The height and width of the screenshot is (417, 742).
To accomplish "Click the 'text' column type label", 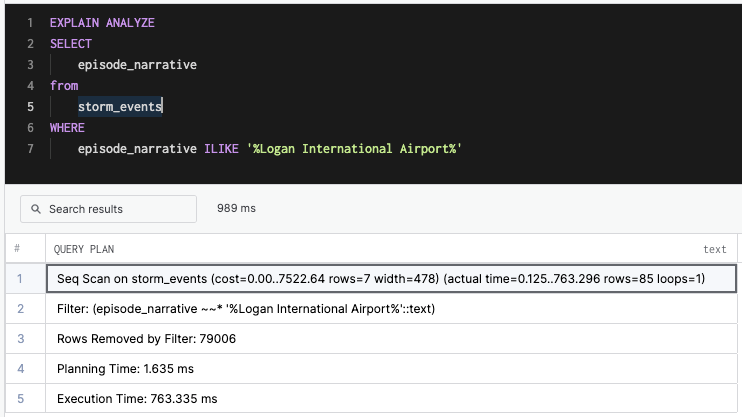I will click(x=715, y=249).
